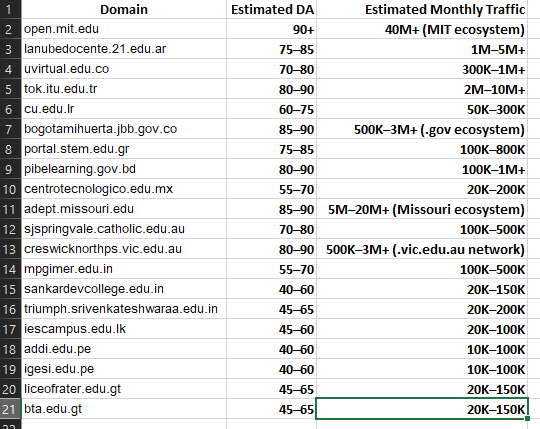540x429 pixels.
Task: Select the 40M+ (MIT ecosystem) traffic cell
Action: coord(422,29)
